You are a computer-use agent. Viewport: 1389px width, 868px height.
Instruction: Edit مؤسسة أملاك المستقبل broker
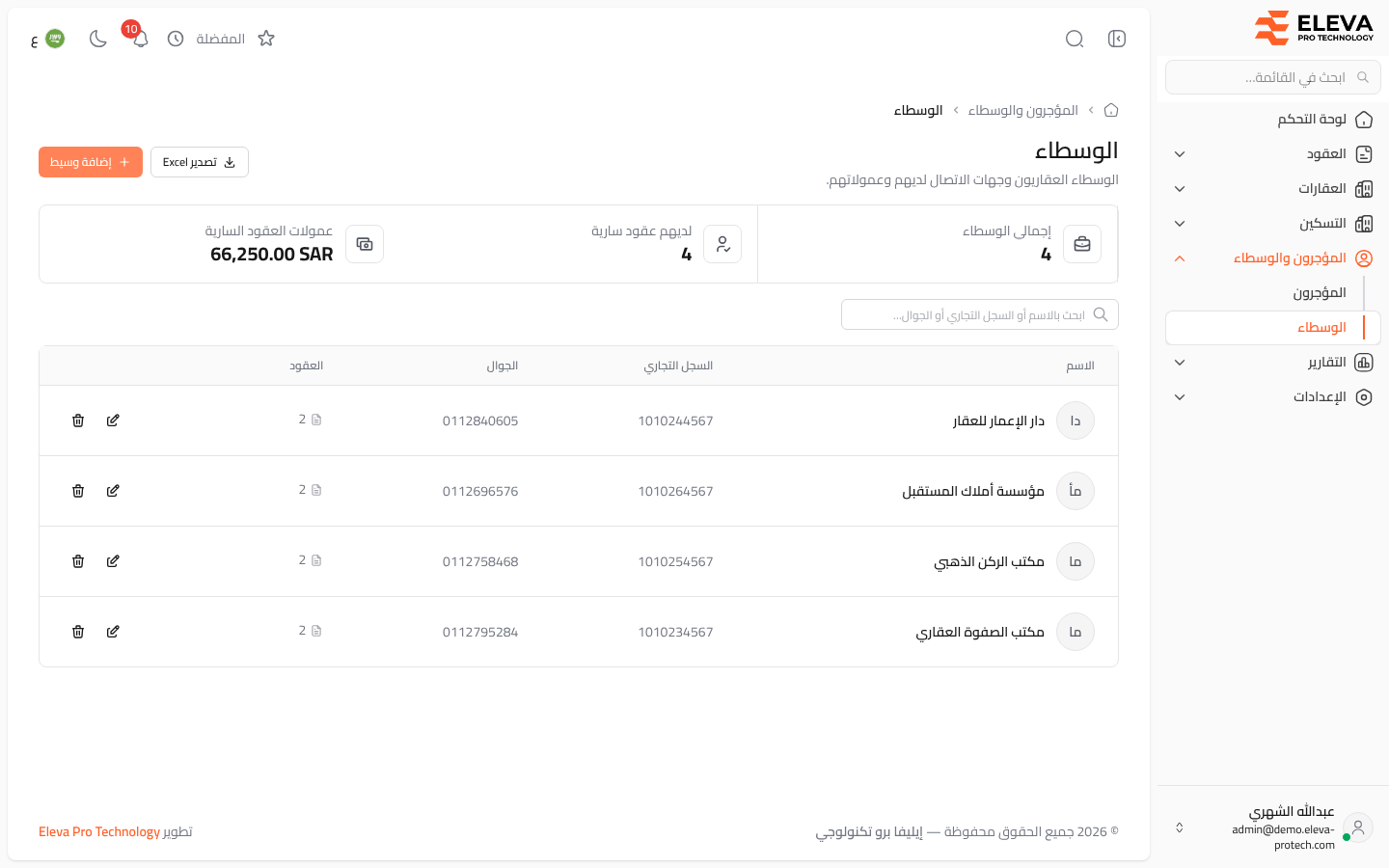click(x=113, y=491)
